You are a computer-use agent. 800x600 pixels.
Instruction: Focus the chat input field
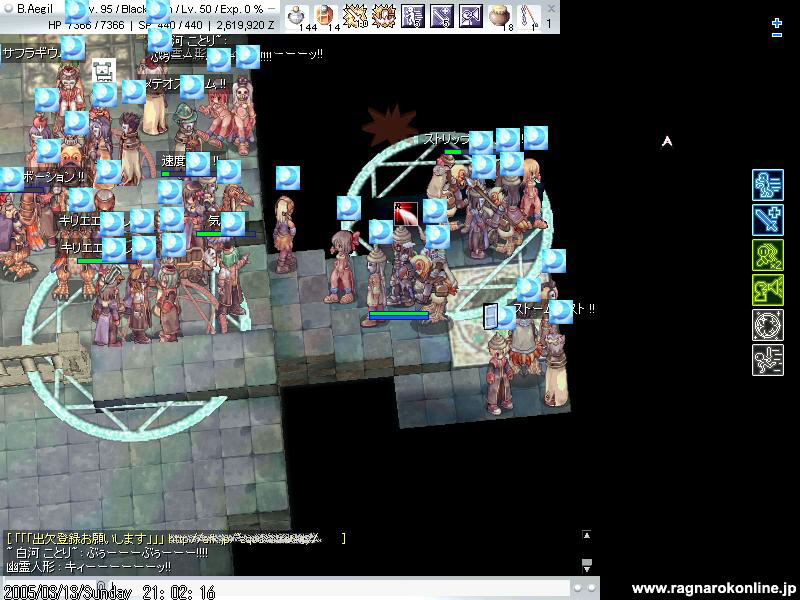coord(286,589)
